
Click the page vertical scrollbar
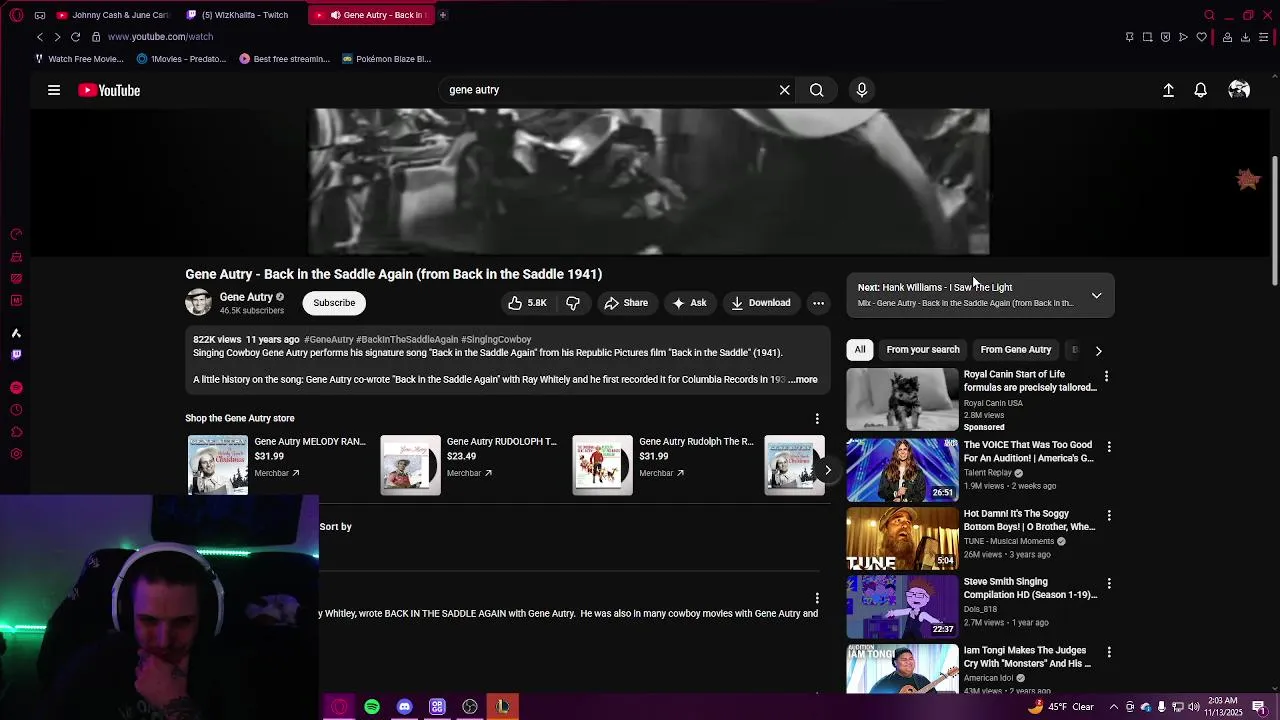pos(1274,220)
